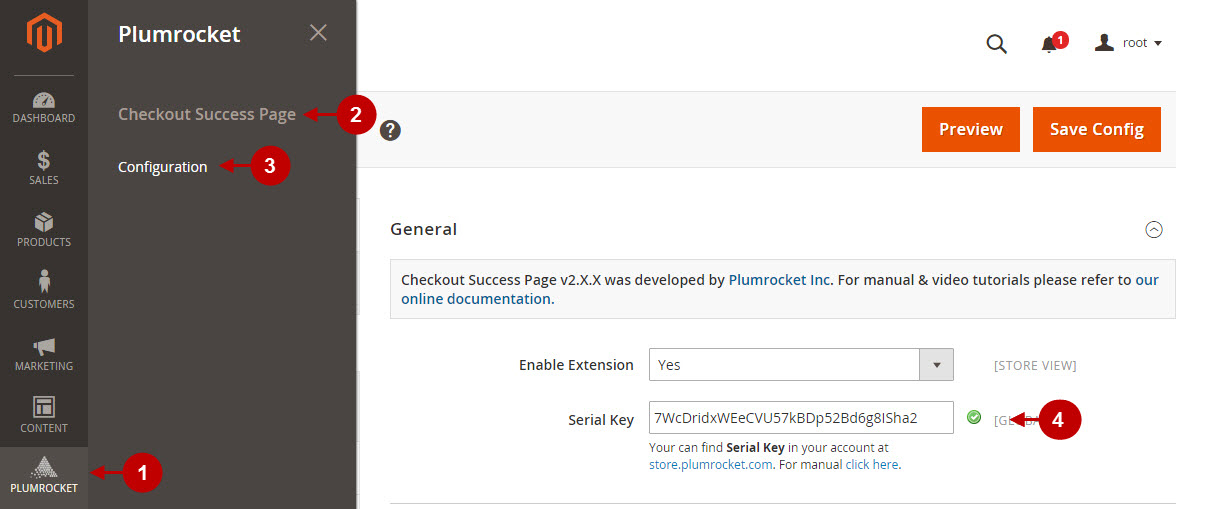Screen dimensions: 1206x509
Task: Click the [STORE VIEW] scope label
Action: pos(1035,366)
